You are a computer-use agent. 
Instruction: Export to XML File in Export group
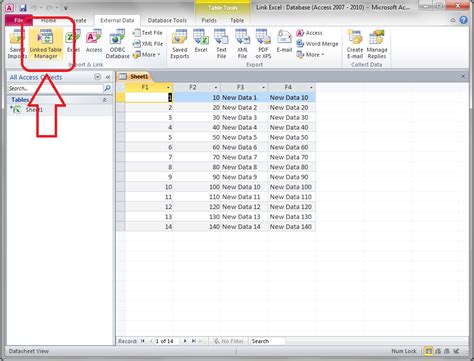point(242,44)
